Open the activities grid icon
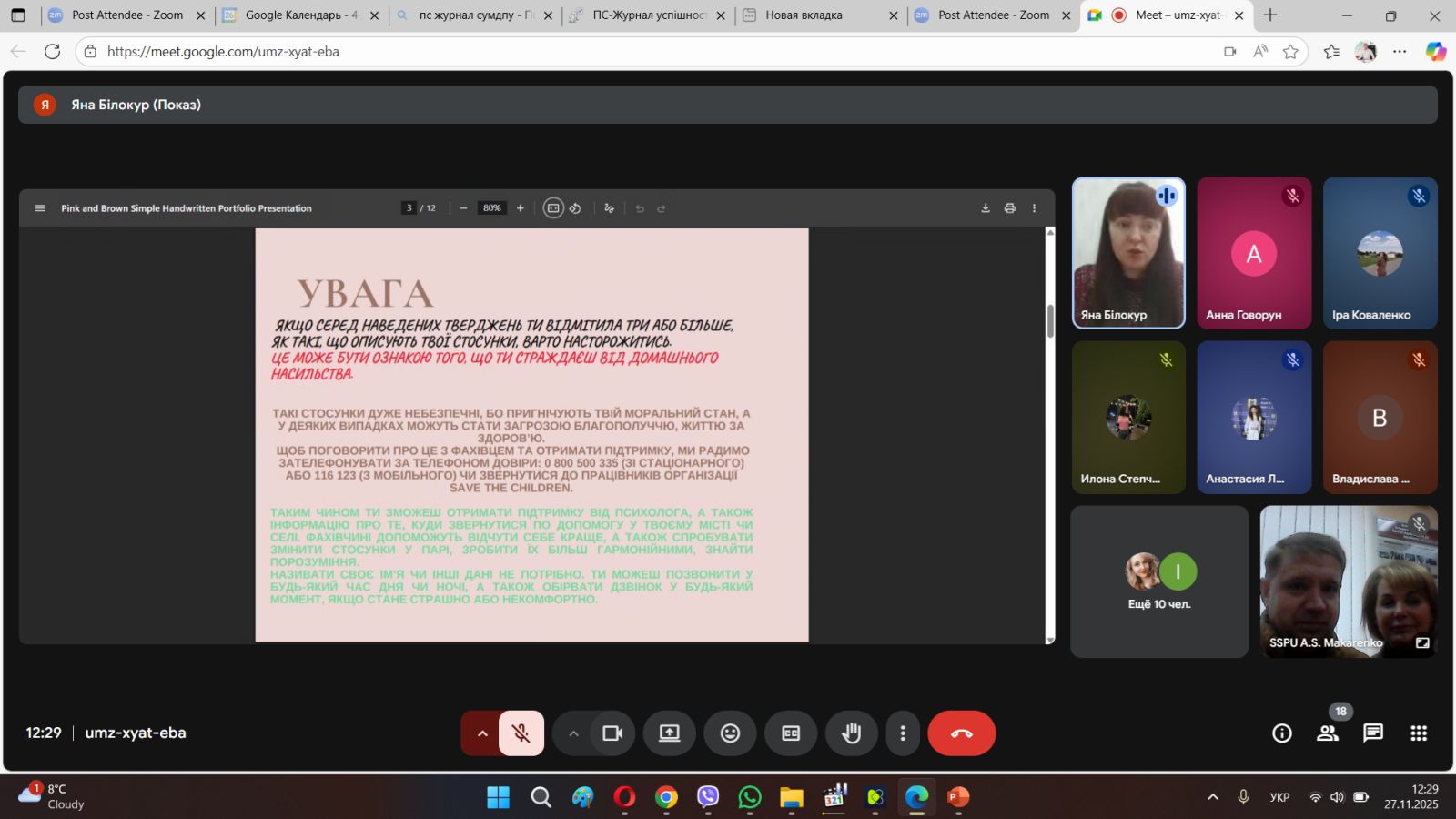Screen dimensions: 1456x819 tap(1418, 733)
